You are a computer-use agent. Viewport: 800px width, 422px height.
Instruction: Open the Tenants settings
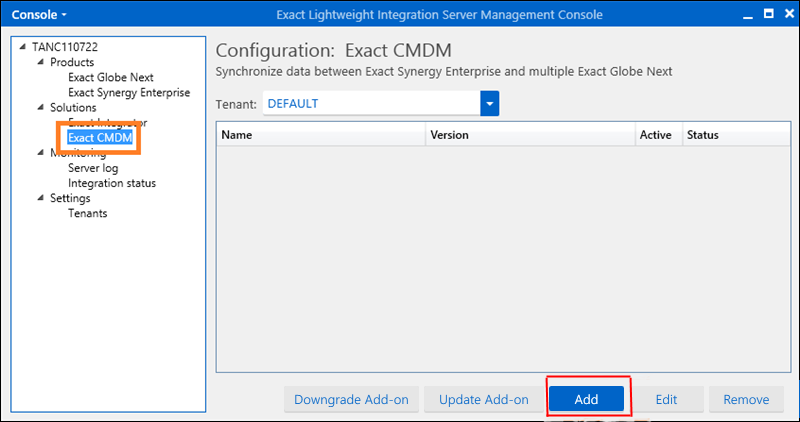point(87,213)
